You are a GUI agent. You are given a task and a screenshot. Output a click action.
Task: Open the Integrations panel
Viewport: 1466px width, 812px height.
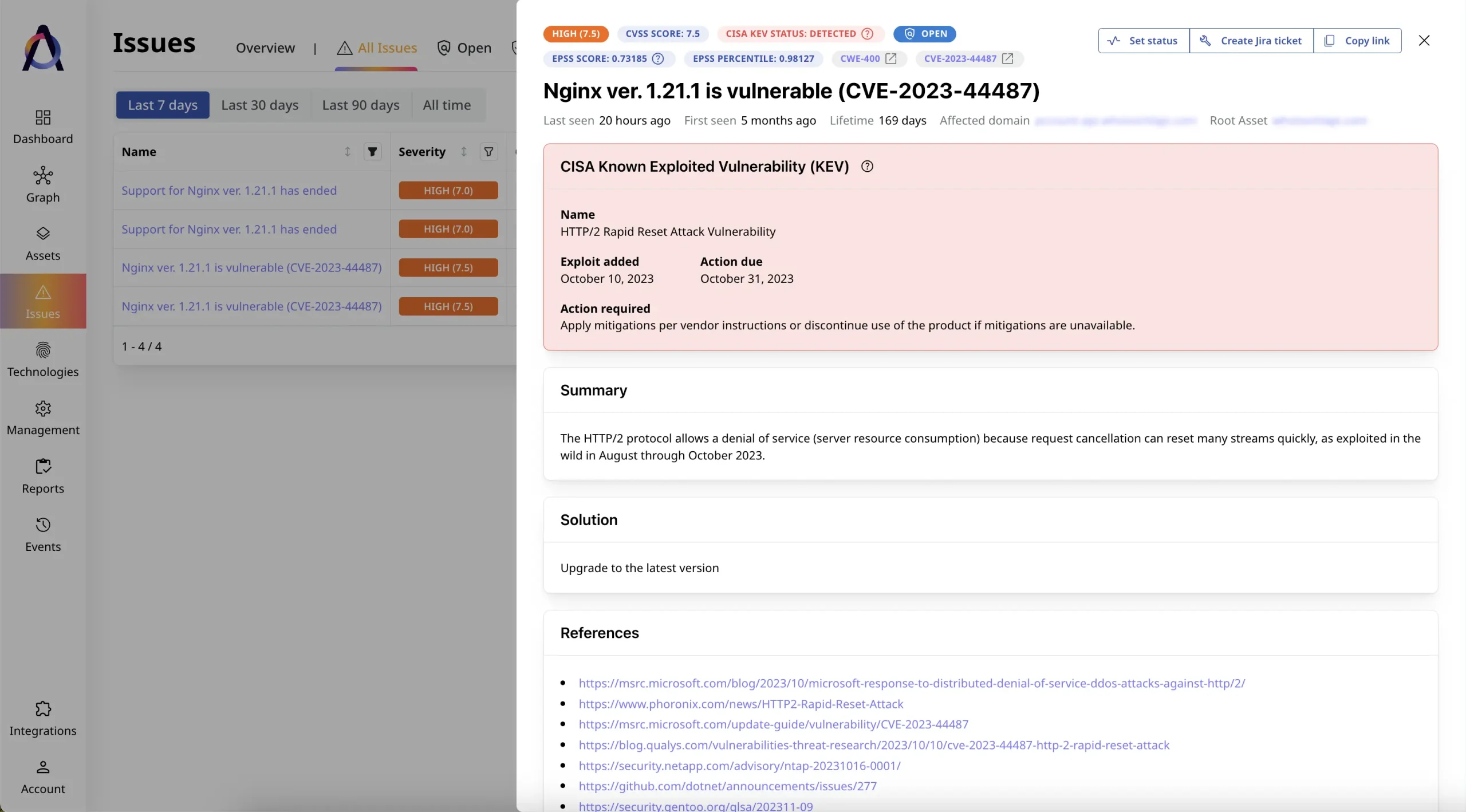click(43, 717)
